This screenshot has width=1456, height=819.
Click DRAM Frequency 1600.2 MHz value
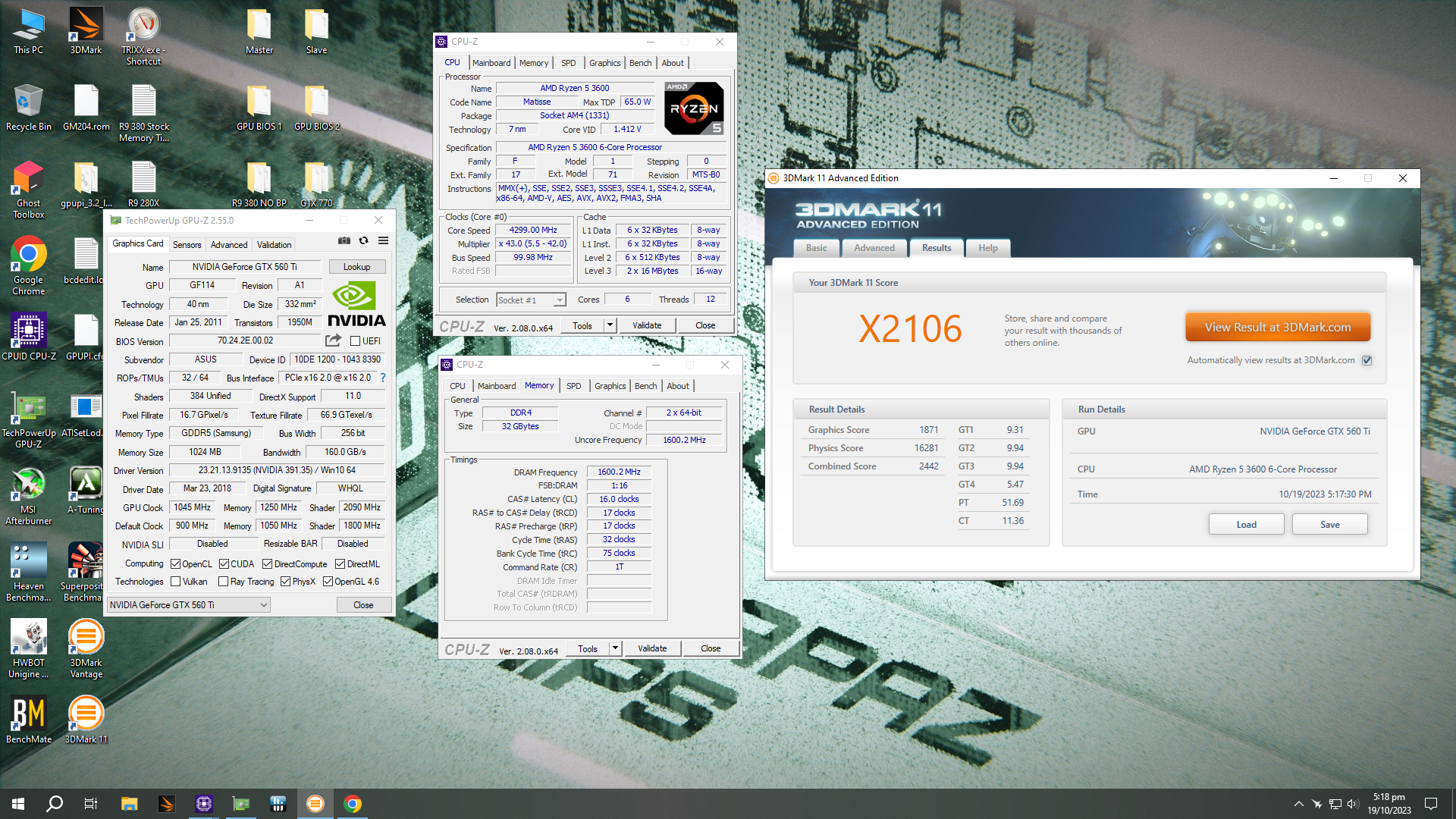tap(619, 472)
